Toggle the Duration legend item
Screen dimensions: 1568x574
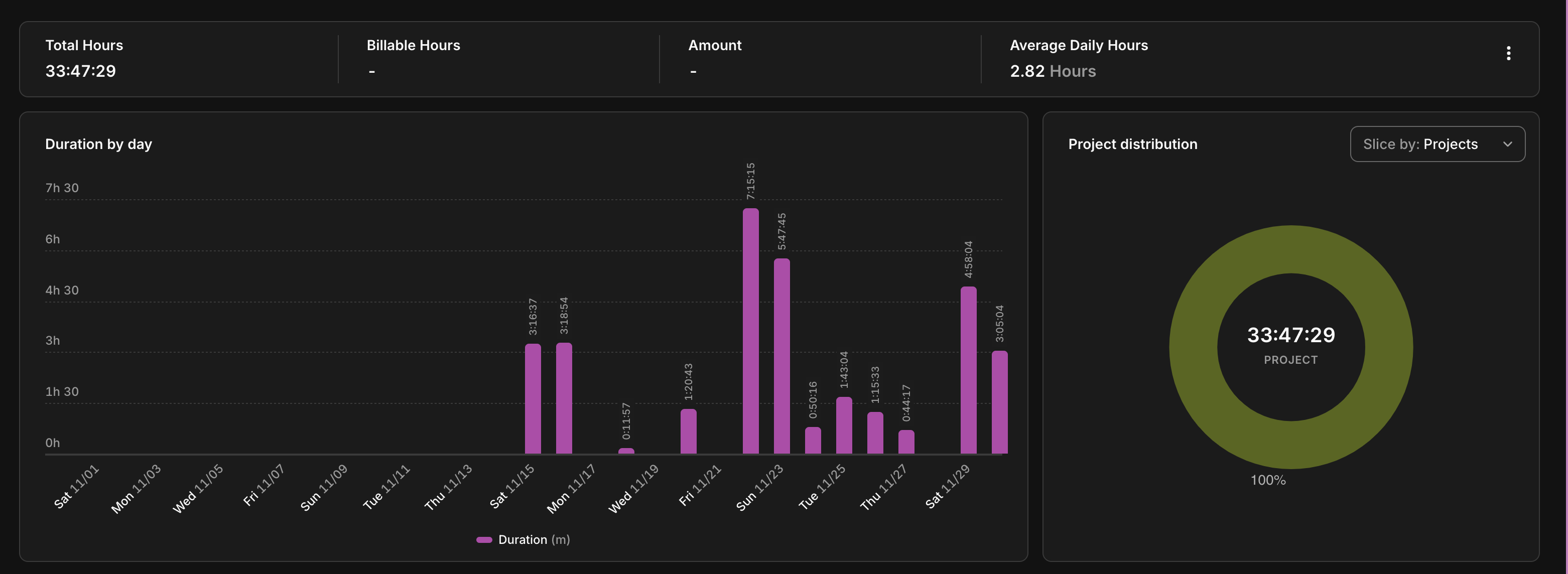pos(522,539)
